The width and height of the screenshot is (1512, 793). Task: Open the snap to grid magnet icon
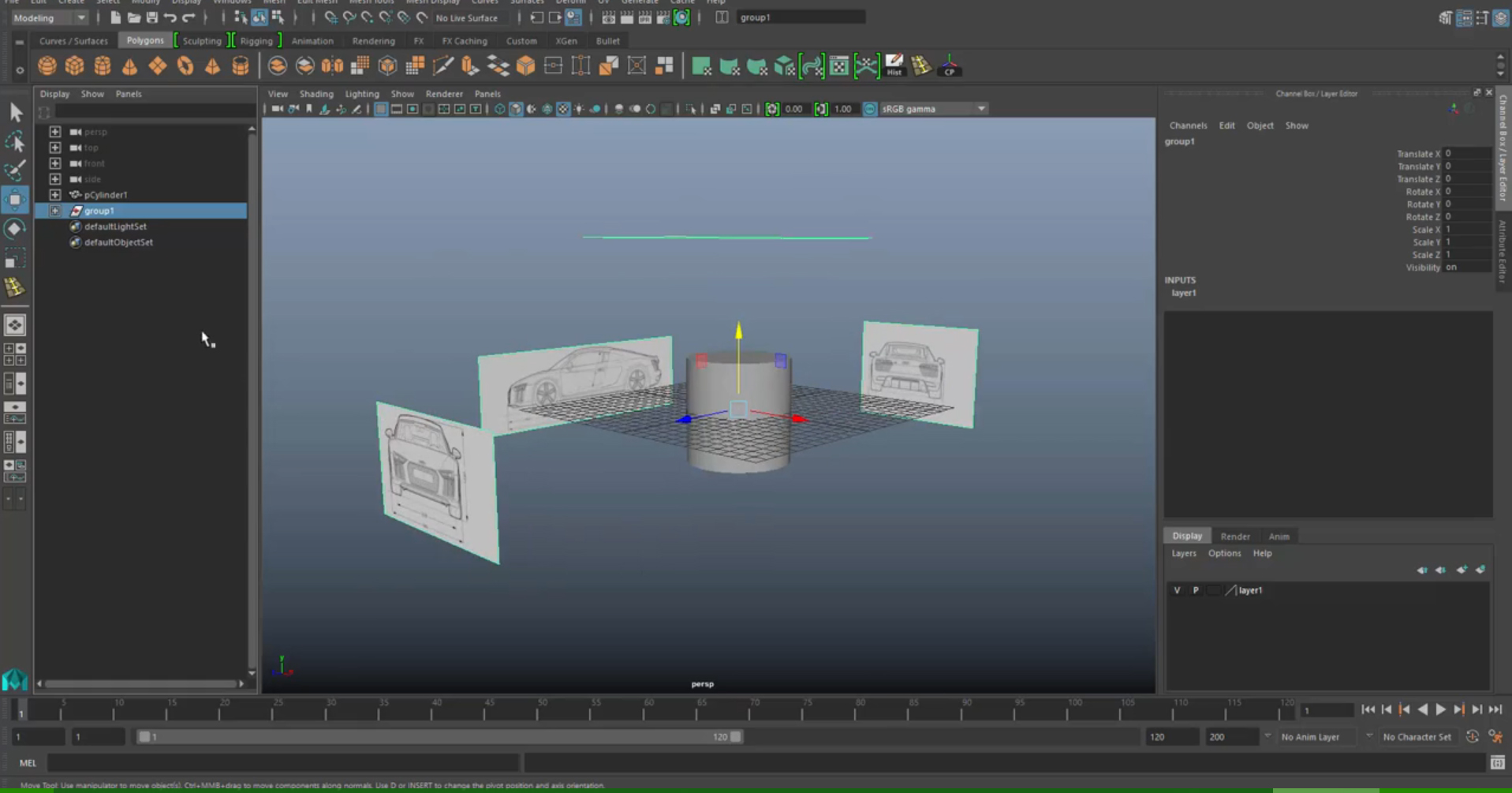tap(331, 17)
